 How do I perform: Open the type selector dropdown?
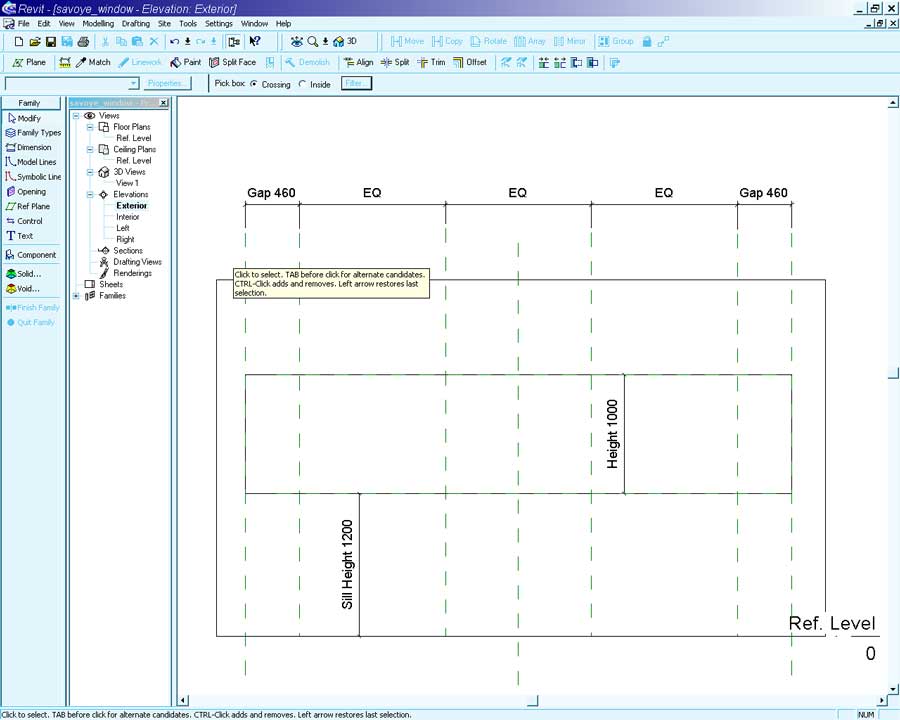tap(134, 84)
